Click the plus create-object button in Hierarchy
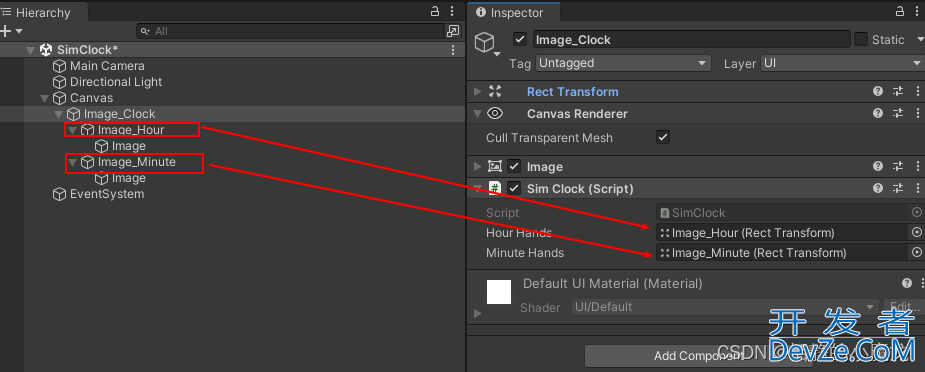Screen dimensions: 925x372 tap(6, 31)
